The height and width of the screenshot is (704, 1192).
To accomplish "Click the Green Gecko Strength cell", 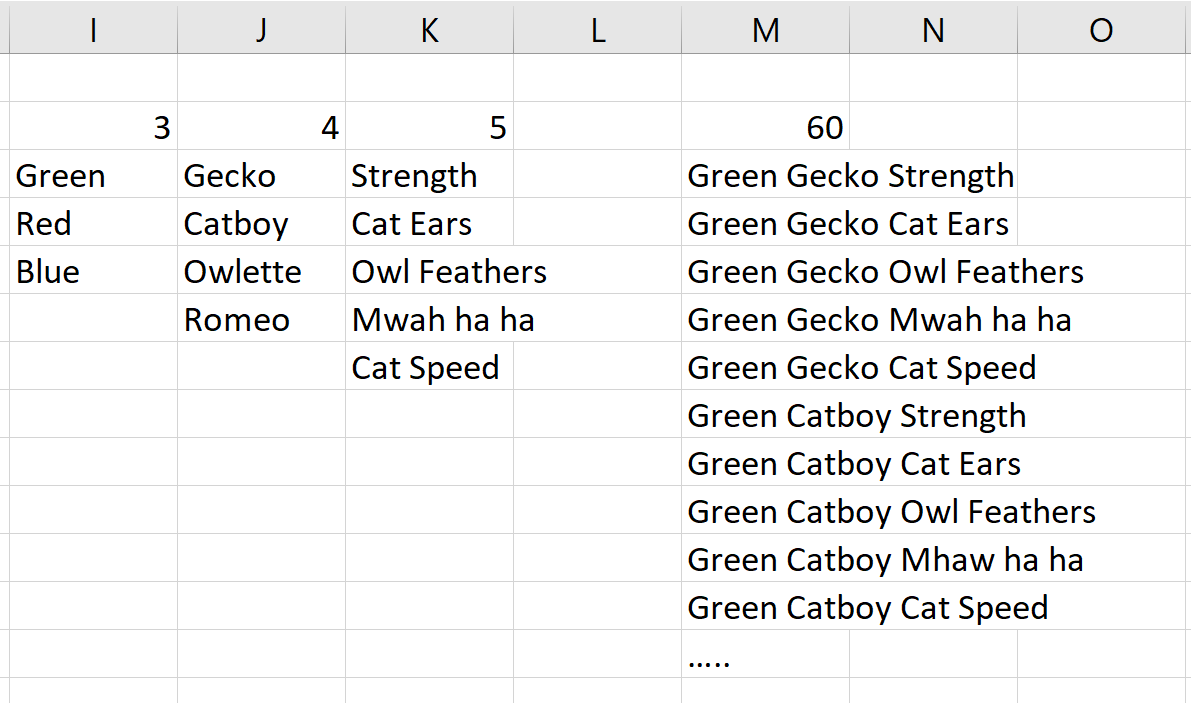I will (766, 175).
